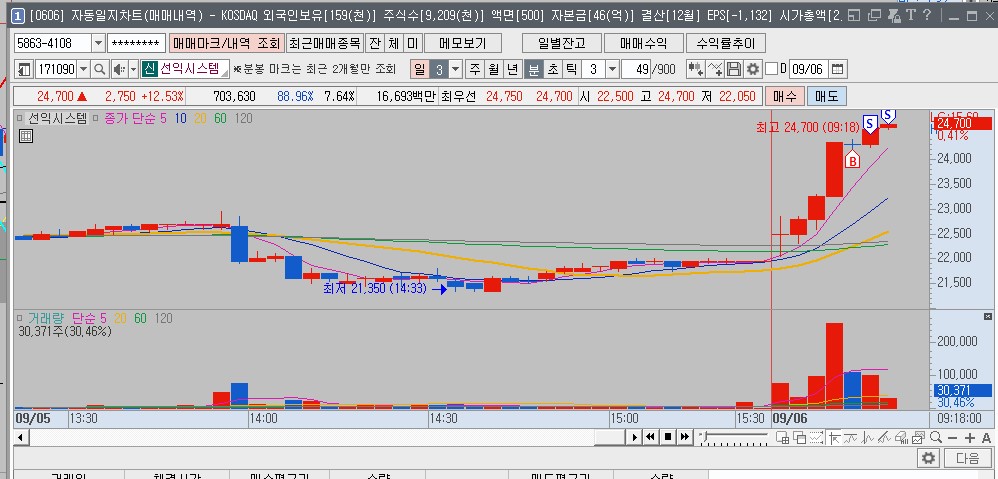The width and height of the screenshot is (998, 479).
Task: Click the 다음 next button
Action: [x=967, y=458]
